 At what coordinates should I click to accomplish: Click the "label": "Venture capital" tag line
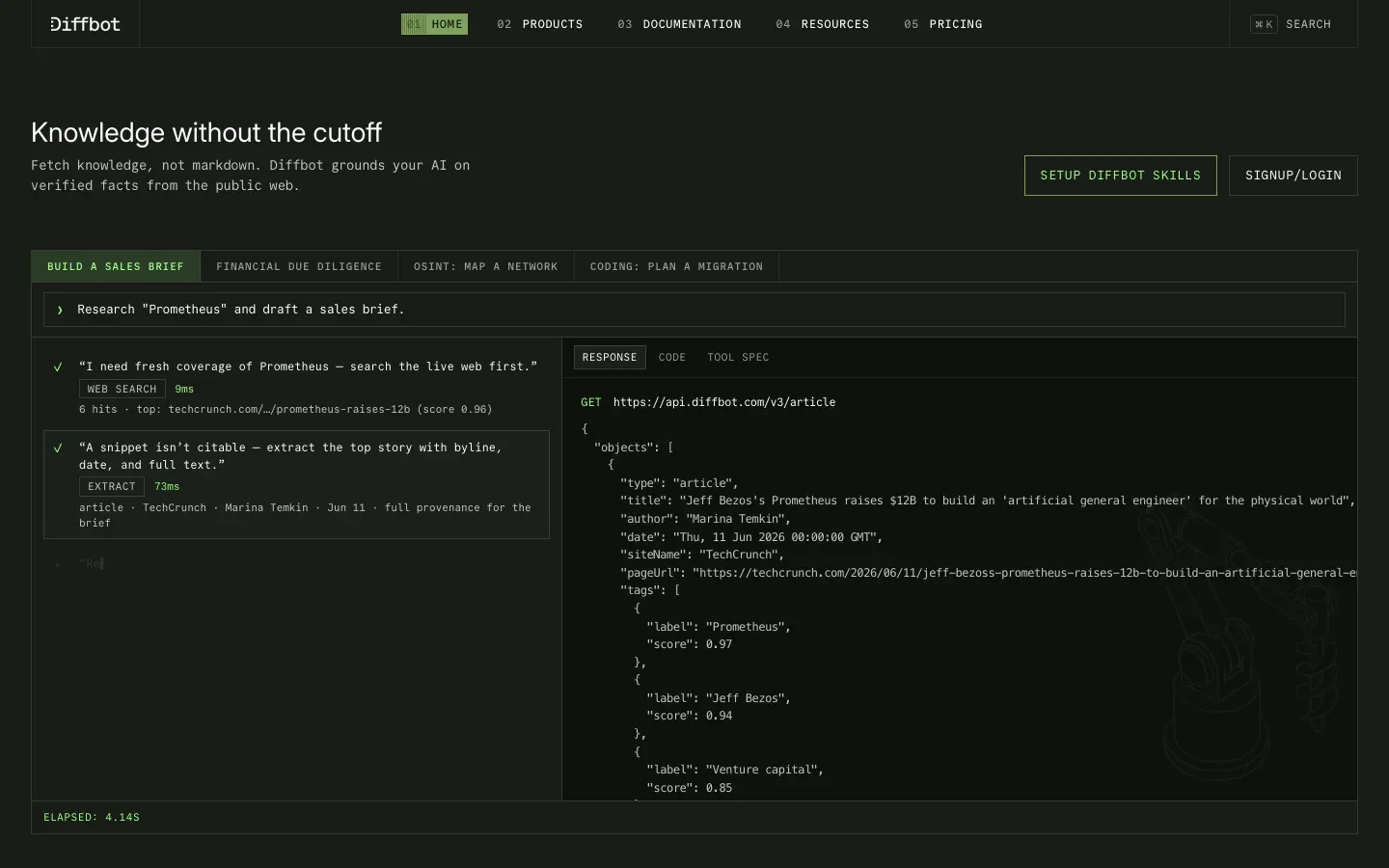click(x=735, y=770)
